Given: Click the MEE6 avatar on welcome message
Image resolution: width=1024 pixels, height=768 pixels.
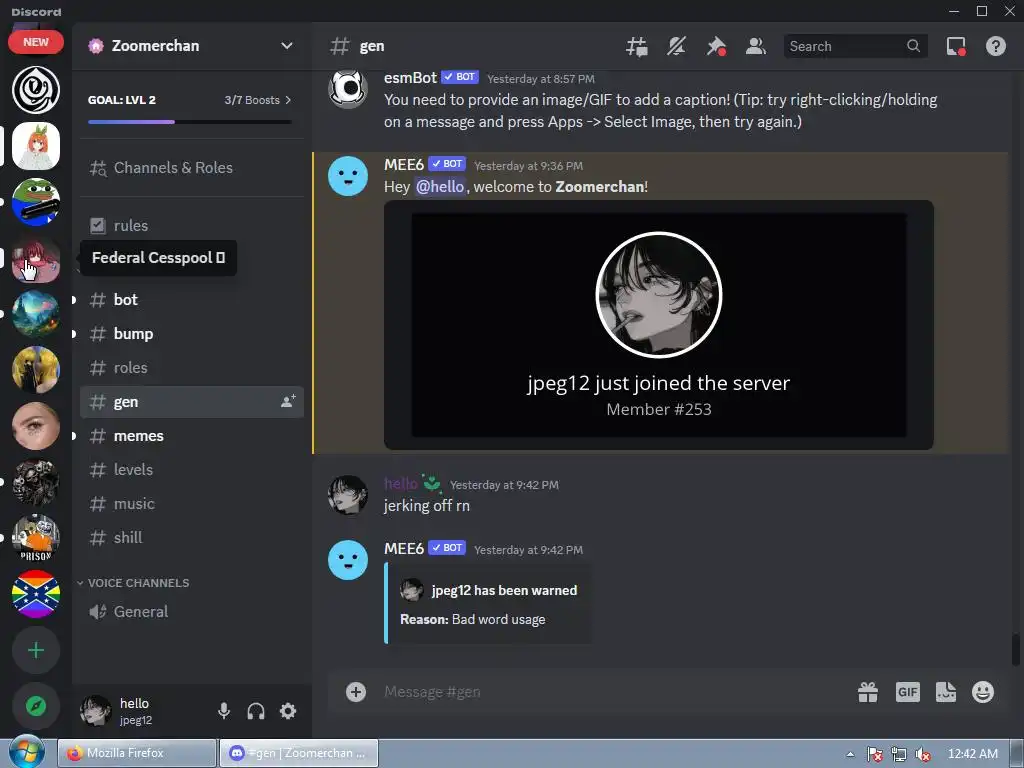Looking at the screenshot, I should tap(347, 176).
